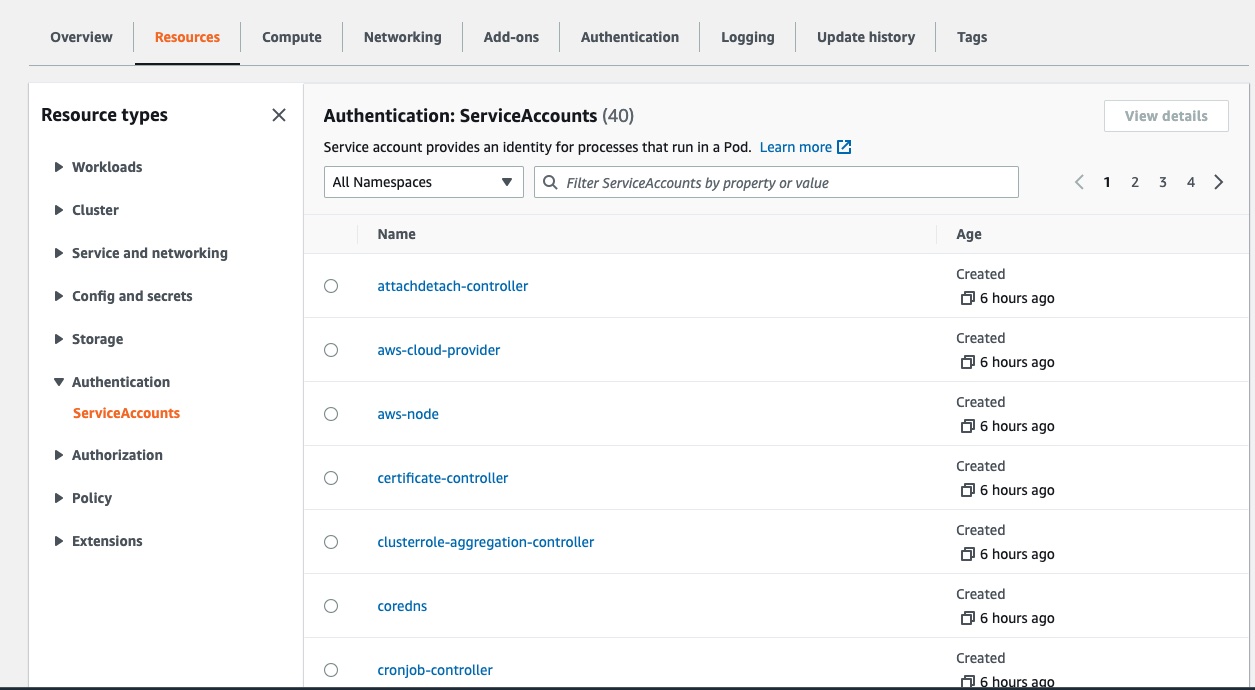The width and height of the screenshot is (1255, 690).
Task: Switch to the Networking tab
Action: [402, 37]
